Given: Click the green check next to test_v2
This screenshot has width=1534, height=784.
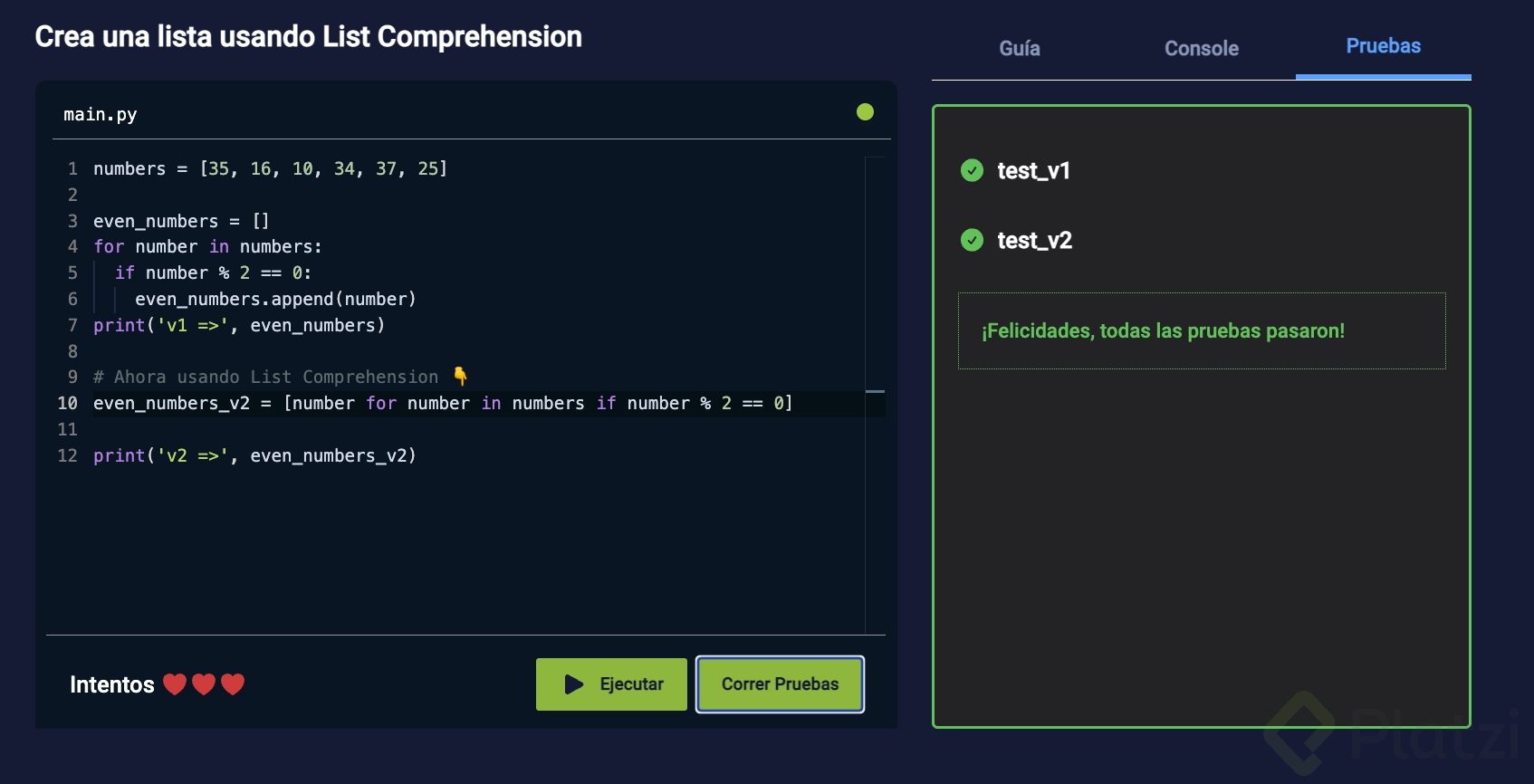Looking at the screenshot, I should (972, 240).
